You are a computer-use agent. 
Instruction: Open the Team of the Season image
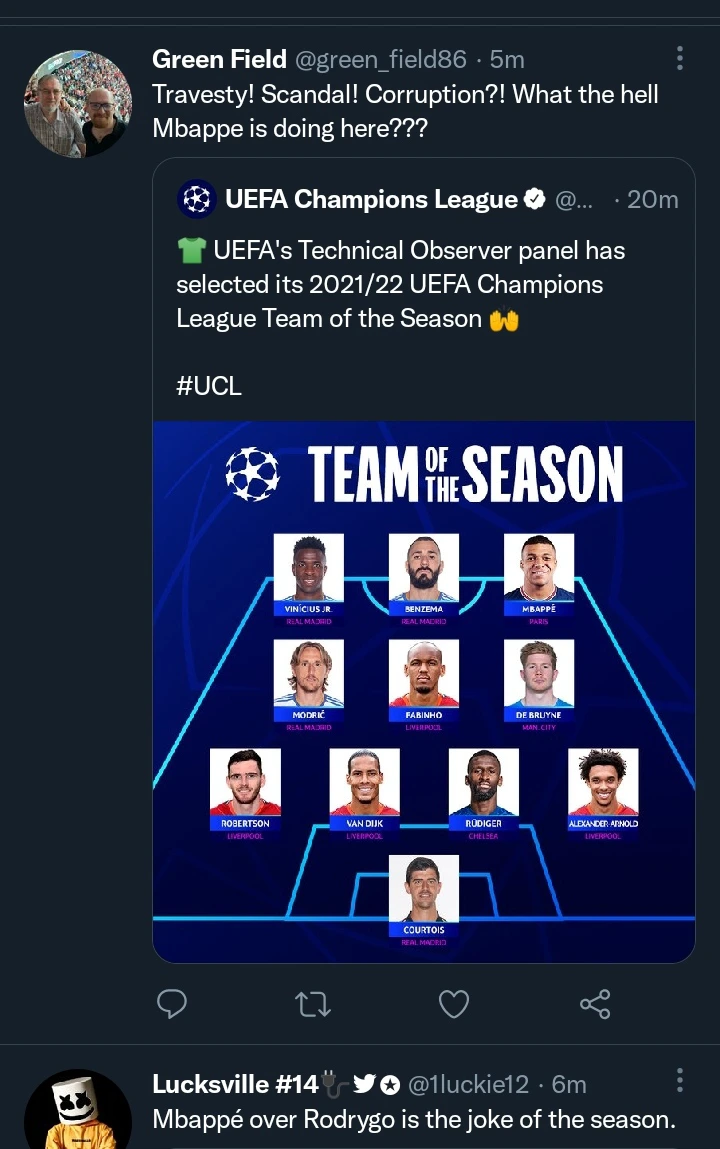pyautogui.click(x=423, y=690)
